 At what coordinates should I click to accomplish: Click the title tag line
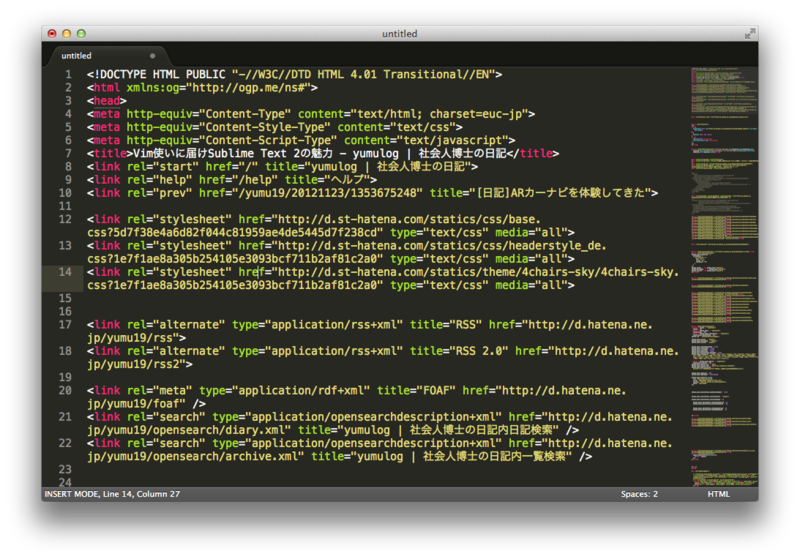tap(323, 154)
